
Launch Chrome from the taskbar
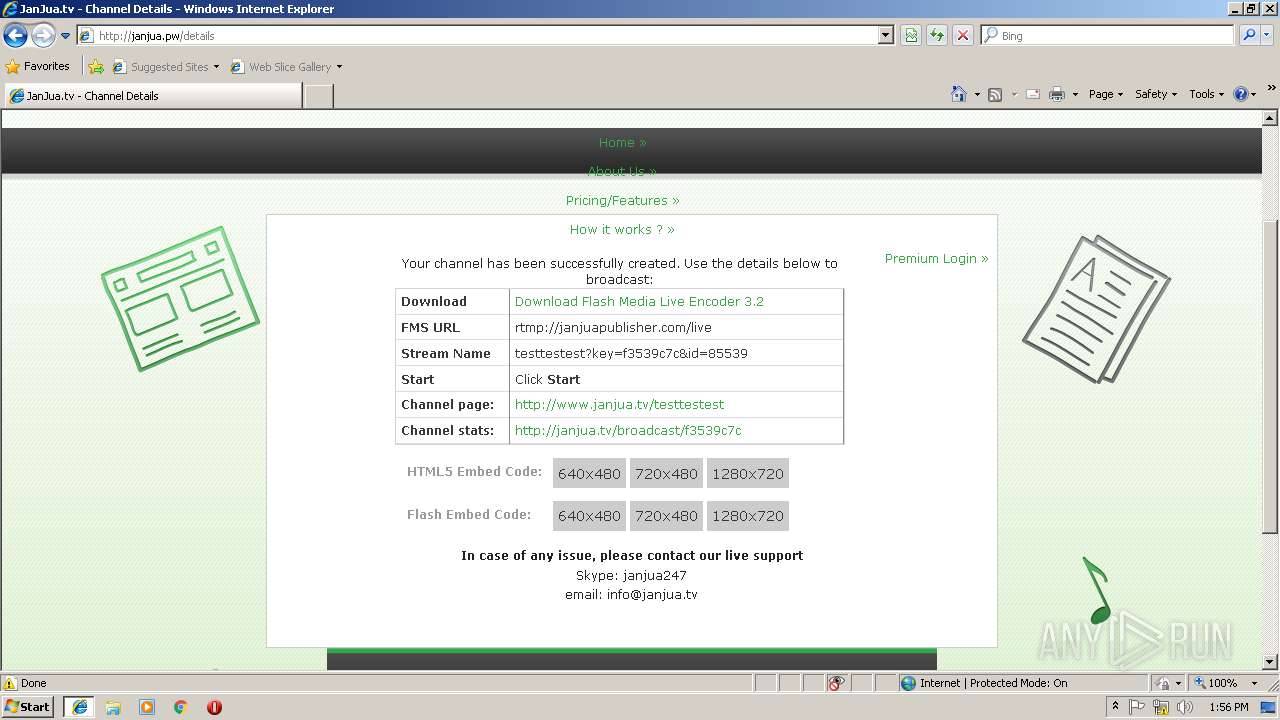(x=181, y=707)
